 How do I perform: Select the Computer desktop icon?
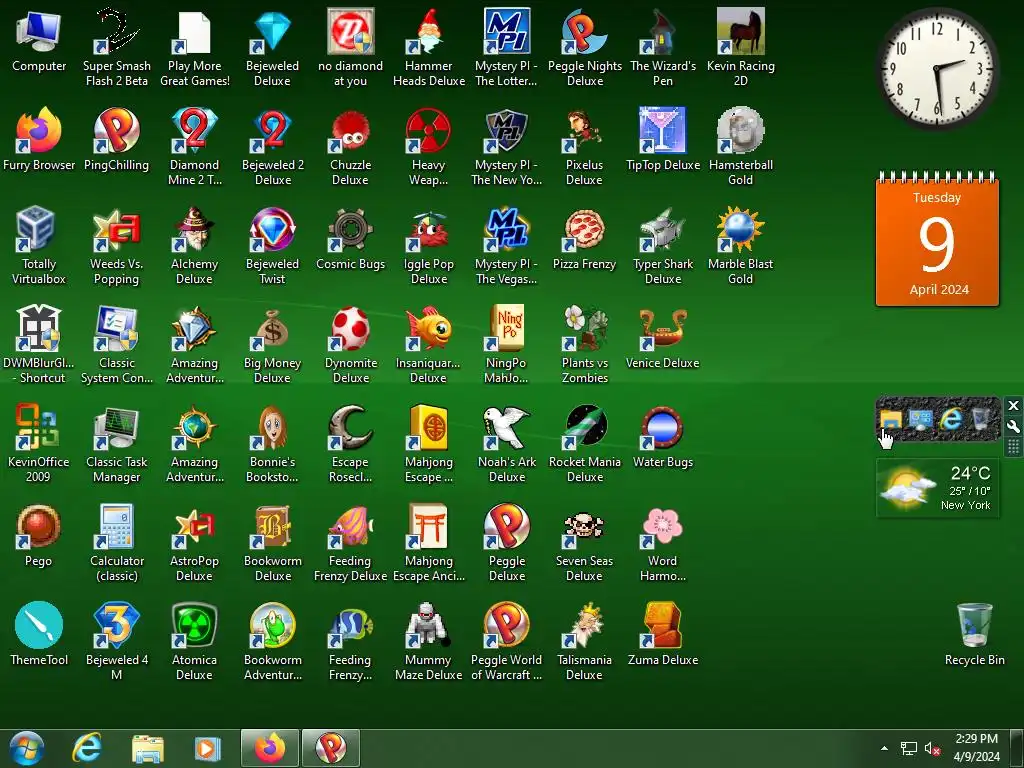[x=39, y=31]
